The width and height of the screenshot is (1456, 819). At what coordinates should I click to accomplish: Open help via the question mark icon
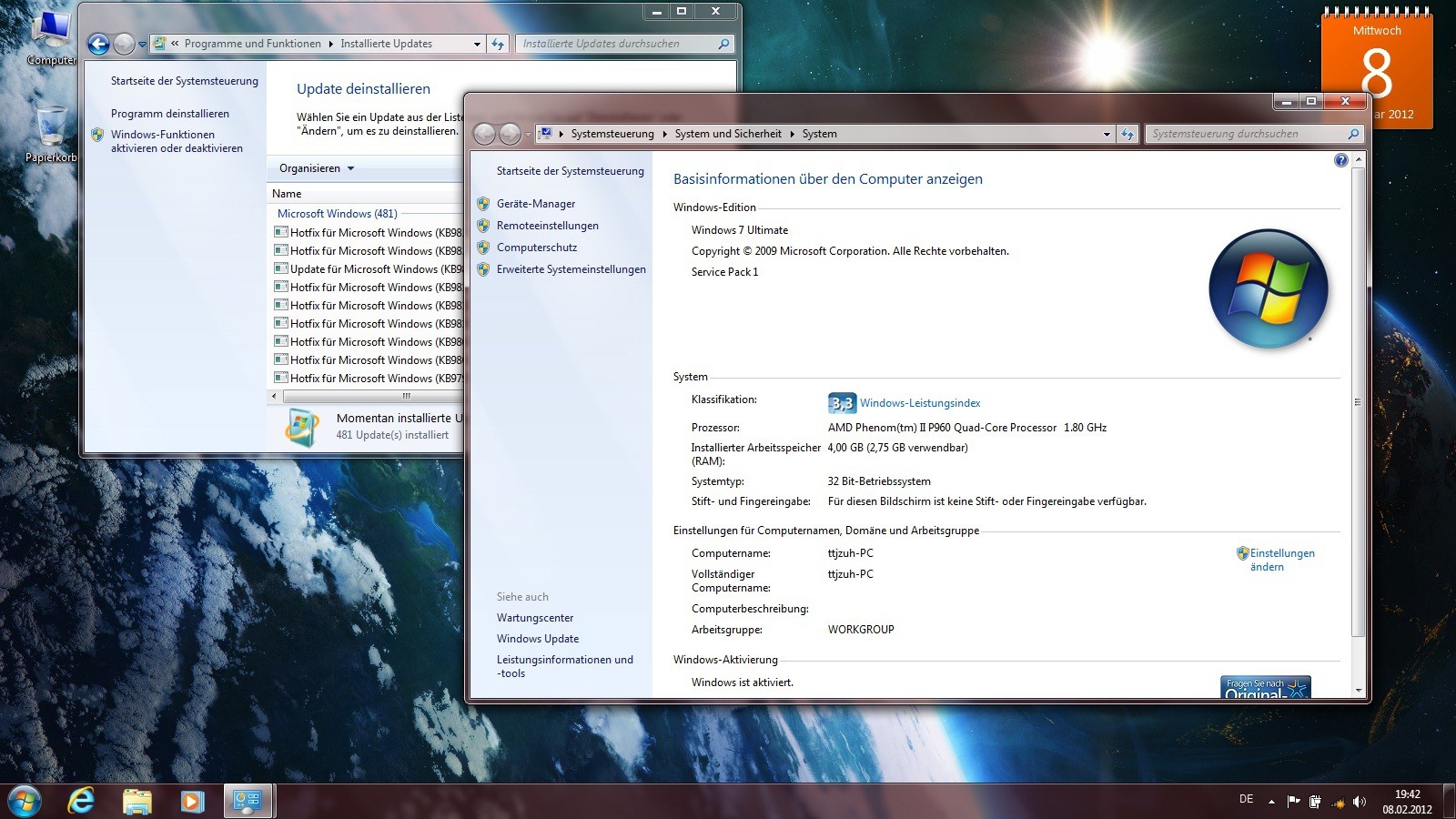coord(1340,160)
